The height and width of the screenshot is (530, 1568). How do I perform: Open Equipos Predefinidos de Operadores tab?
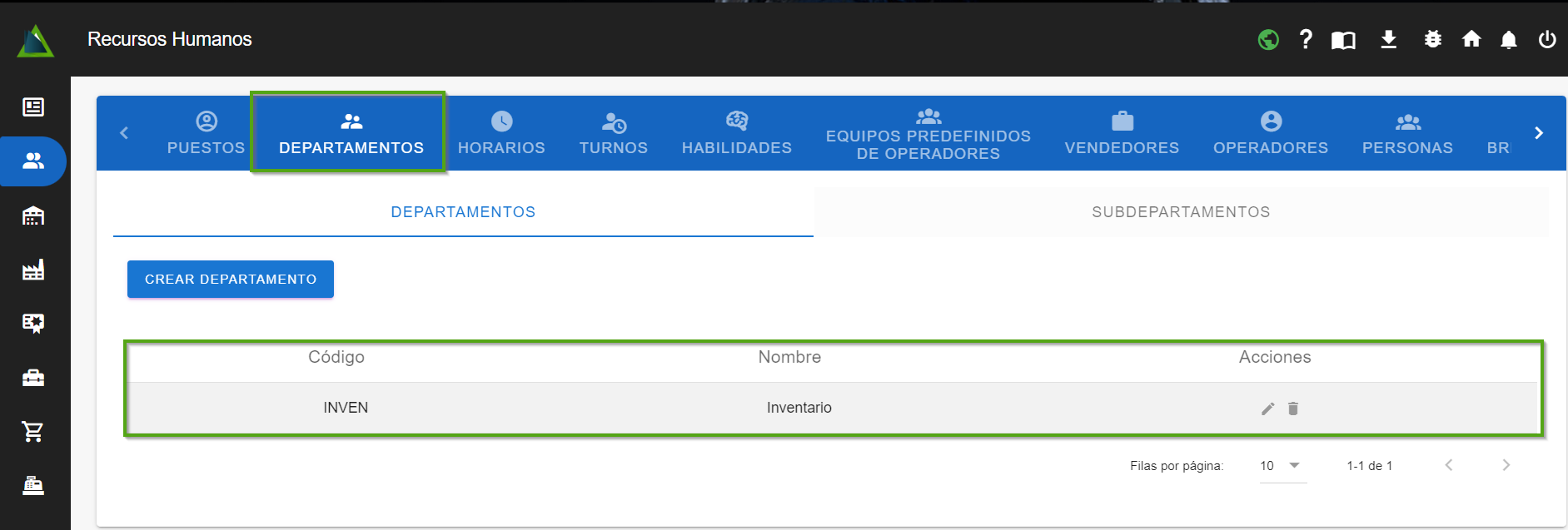tap(928, 133)
